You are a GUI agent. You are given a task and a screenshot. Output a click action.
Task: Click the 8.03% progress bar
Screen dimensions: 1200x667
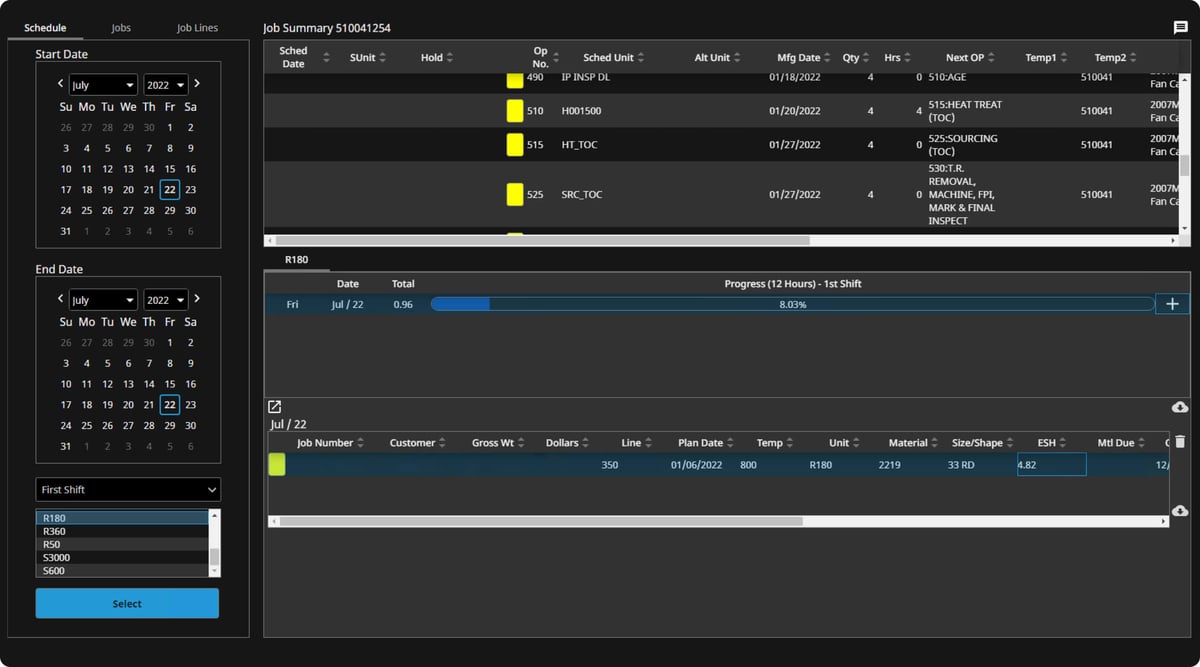[x=792, y=304]
